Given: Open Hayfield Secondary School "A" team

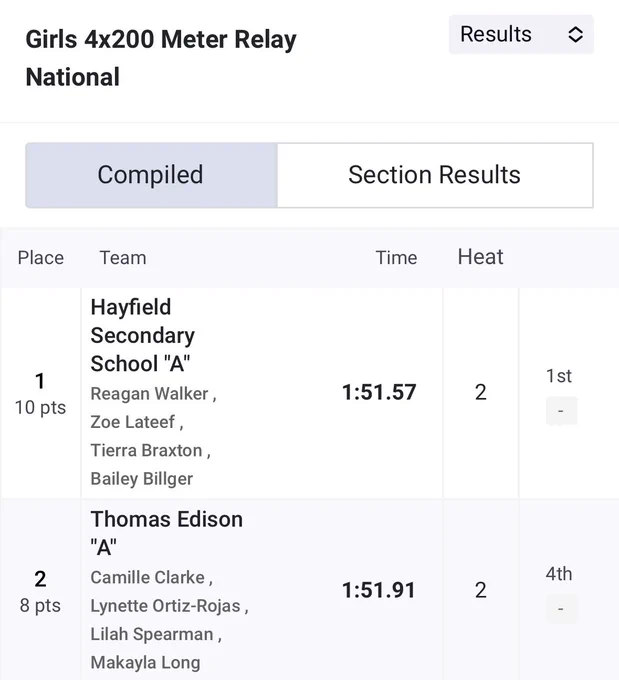Looking at the screenshot, I should click(143, 336).
